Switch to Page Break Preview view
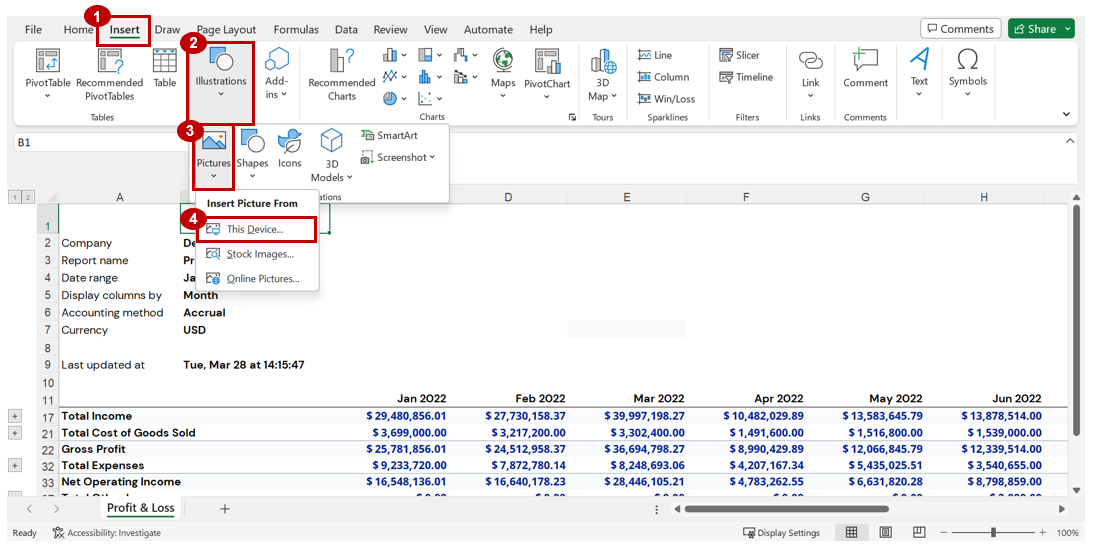 click(919, 533)
